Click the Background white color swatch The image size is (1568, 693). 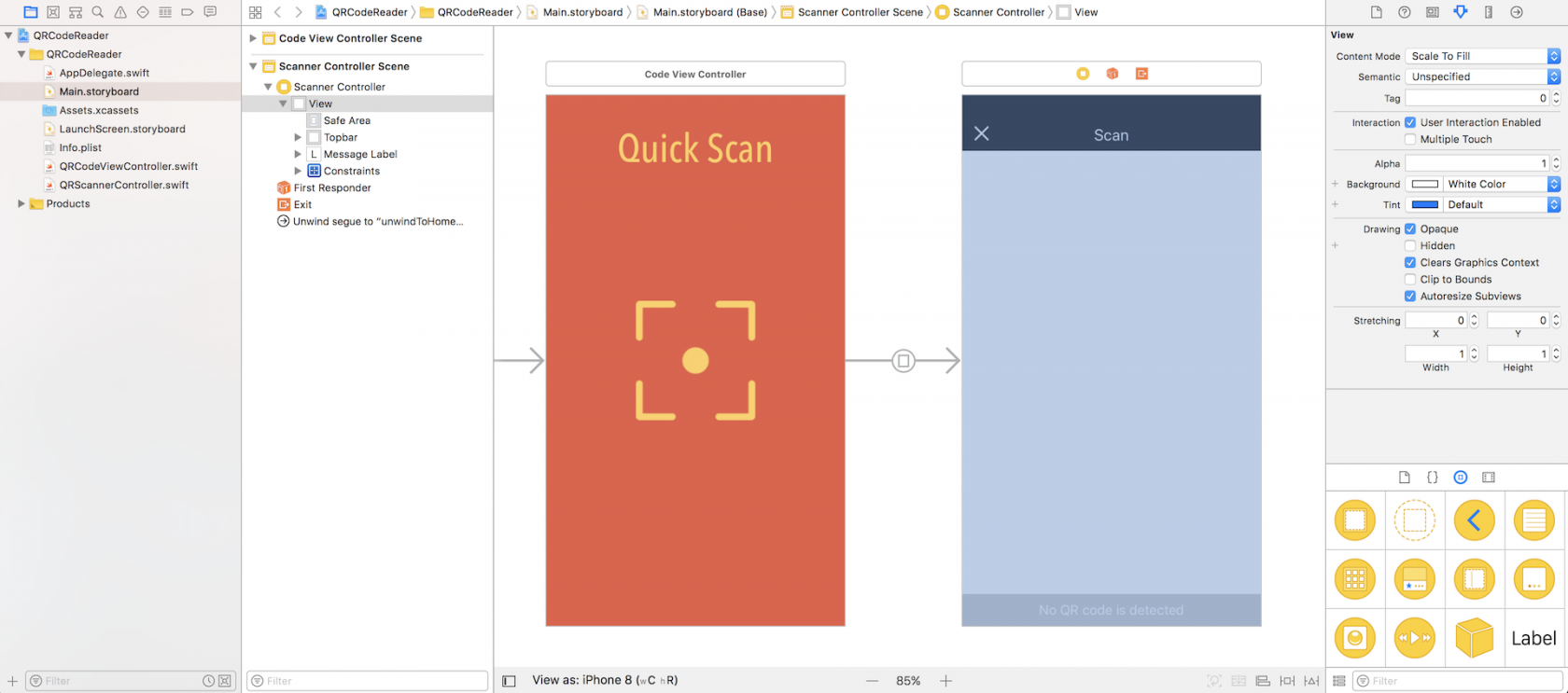point(1424,184)
